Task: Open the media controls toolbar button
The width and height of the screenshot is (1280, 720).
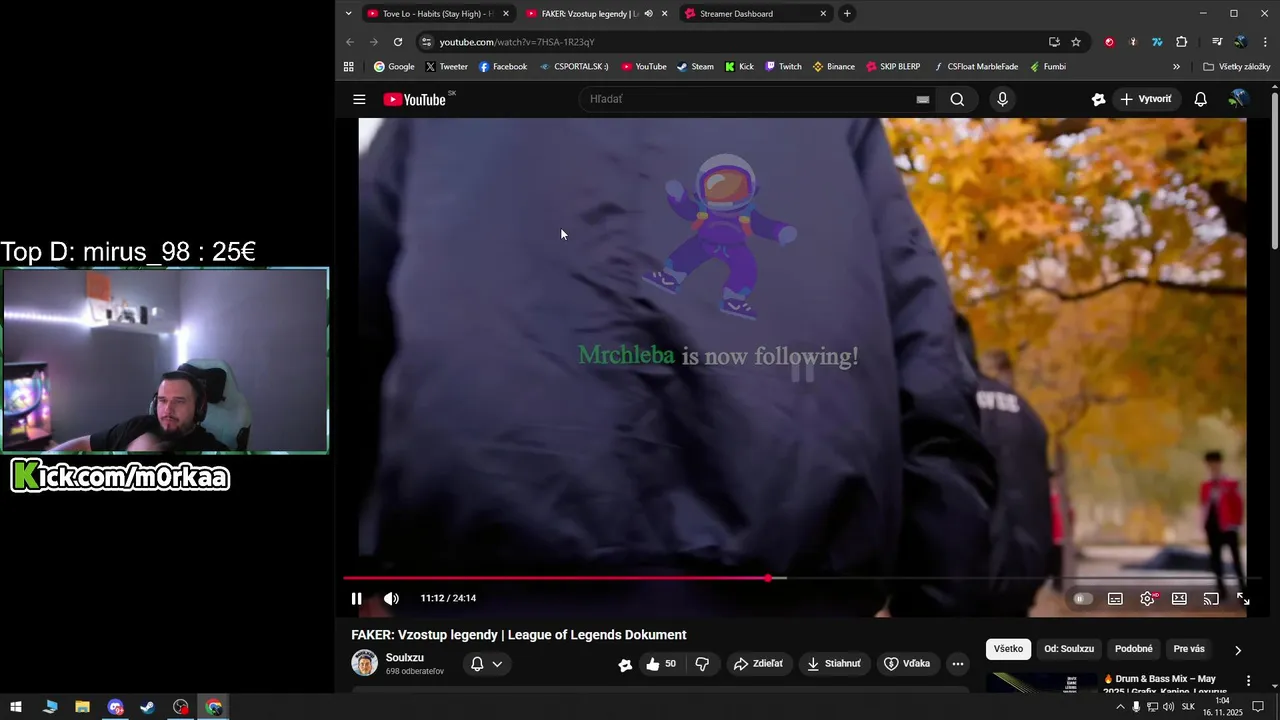Action: (x=1217, y=42)
